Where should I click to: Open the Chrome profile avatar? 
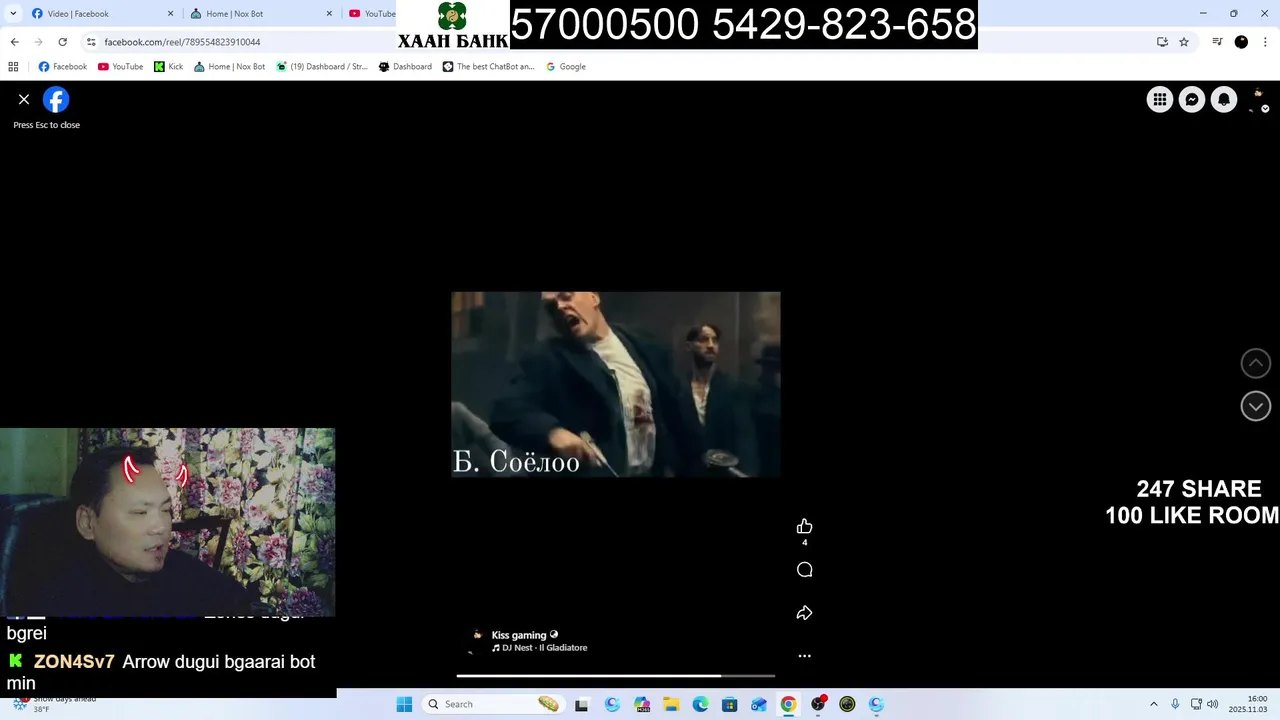1241,42
